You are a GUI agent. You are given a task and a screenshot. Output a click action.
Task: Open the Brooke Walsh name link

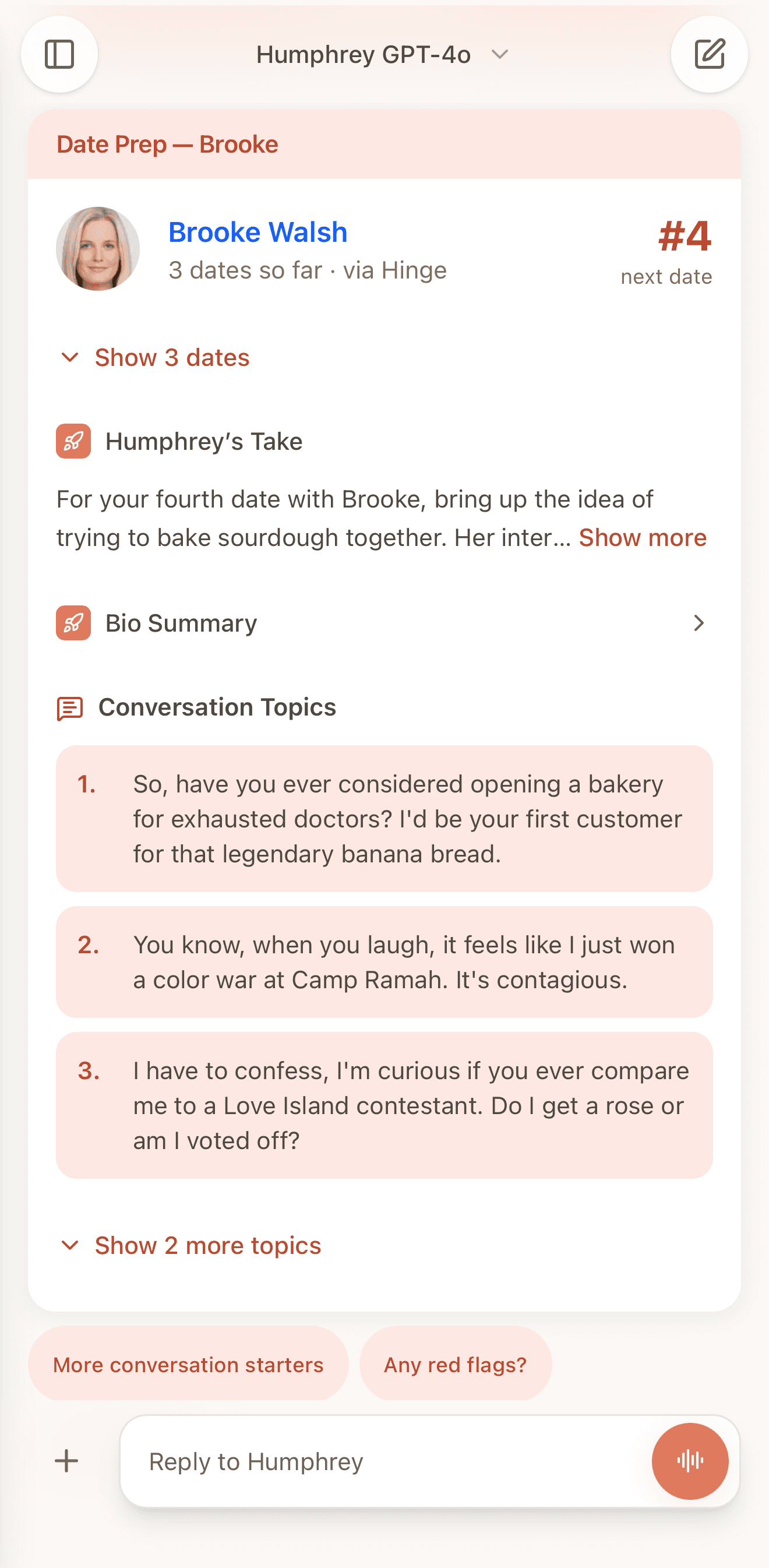[x=258, y=232]
